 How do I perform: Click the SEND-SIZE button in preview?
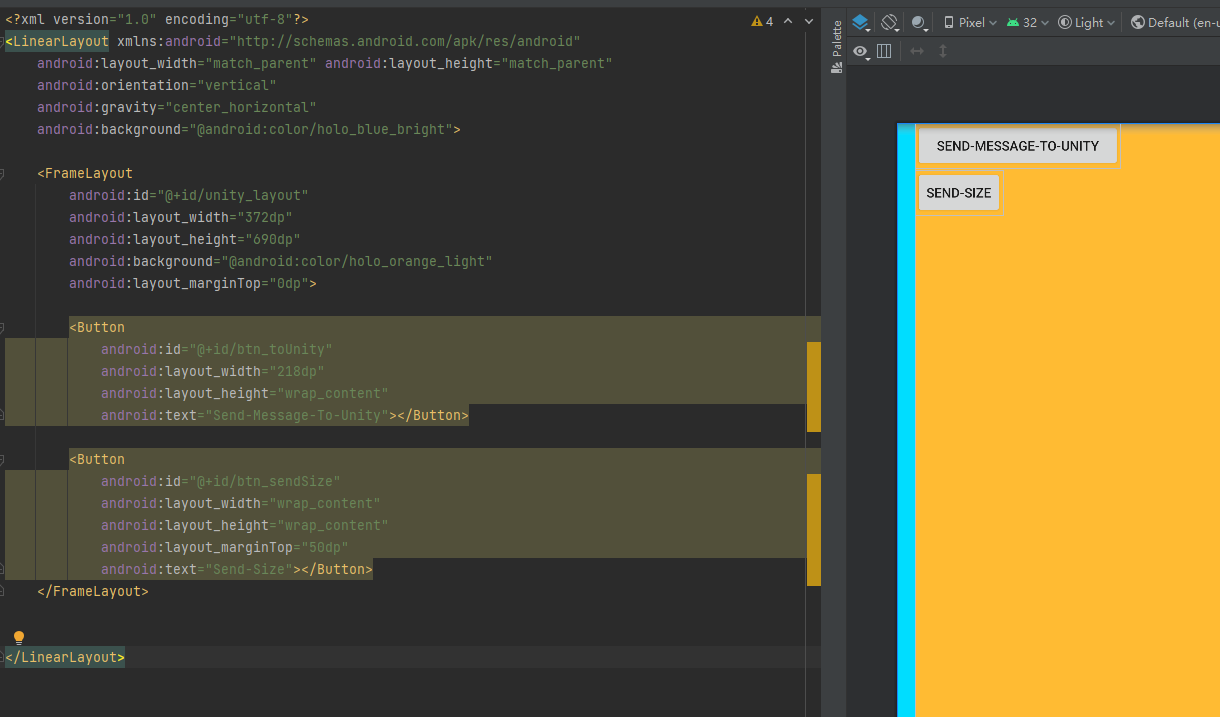click(958, 192)
